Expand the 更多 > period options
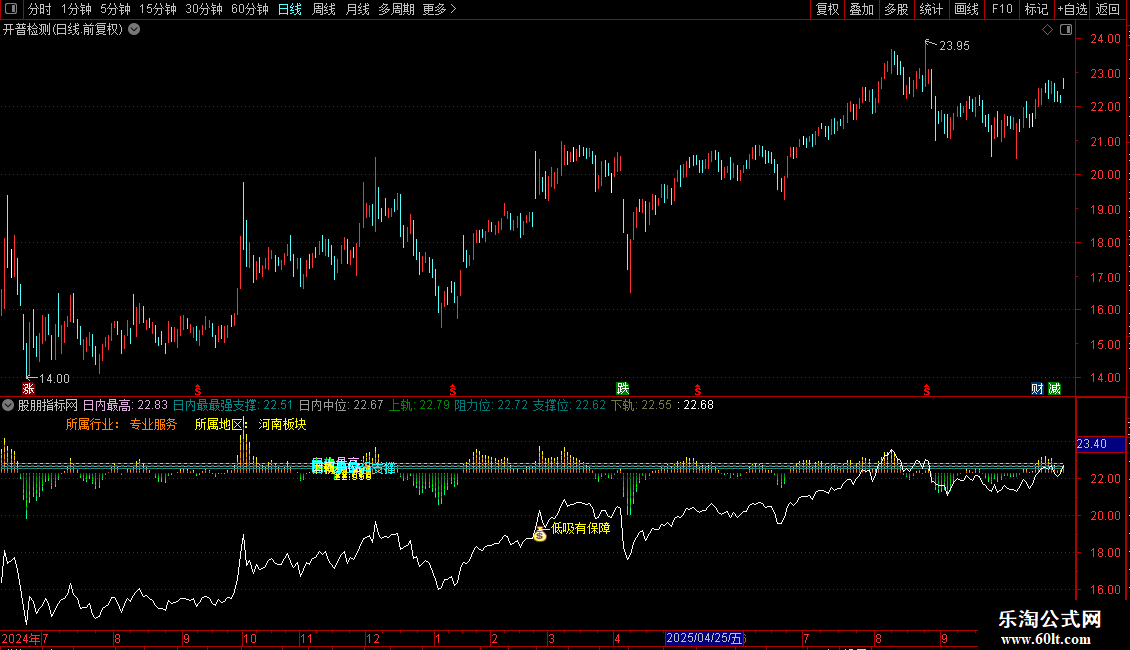 coord(440,9)
